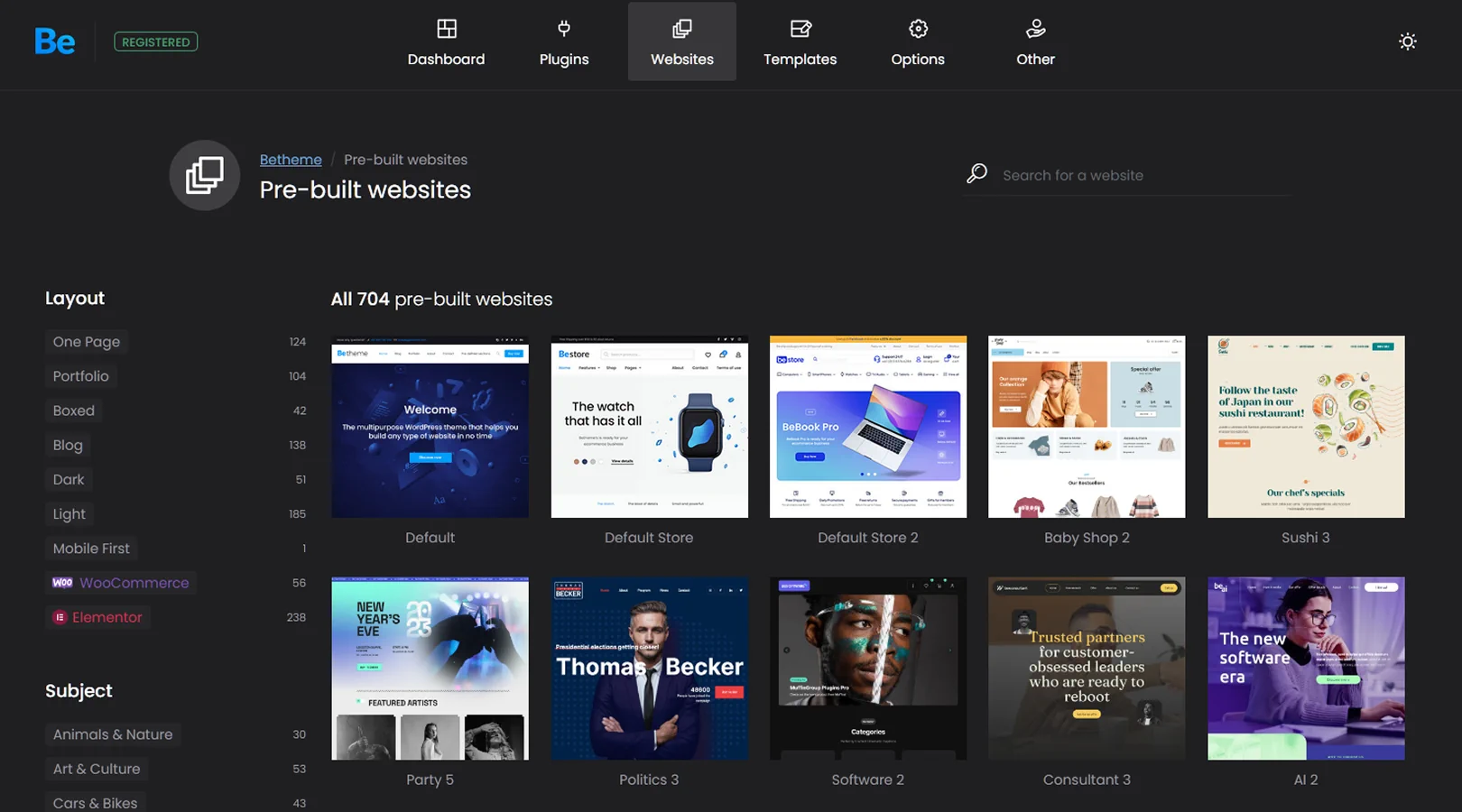Open the Plugins navigation tab

coord(564,42)
